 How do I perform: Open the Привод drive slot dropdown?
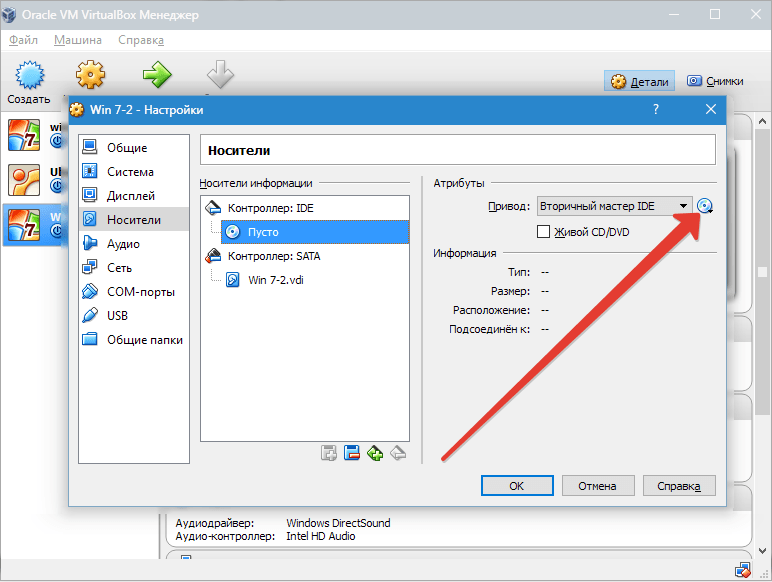tap(615, 206)
